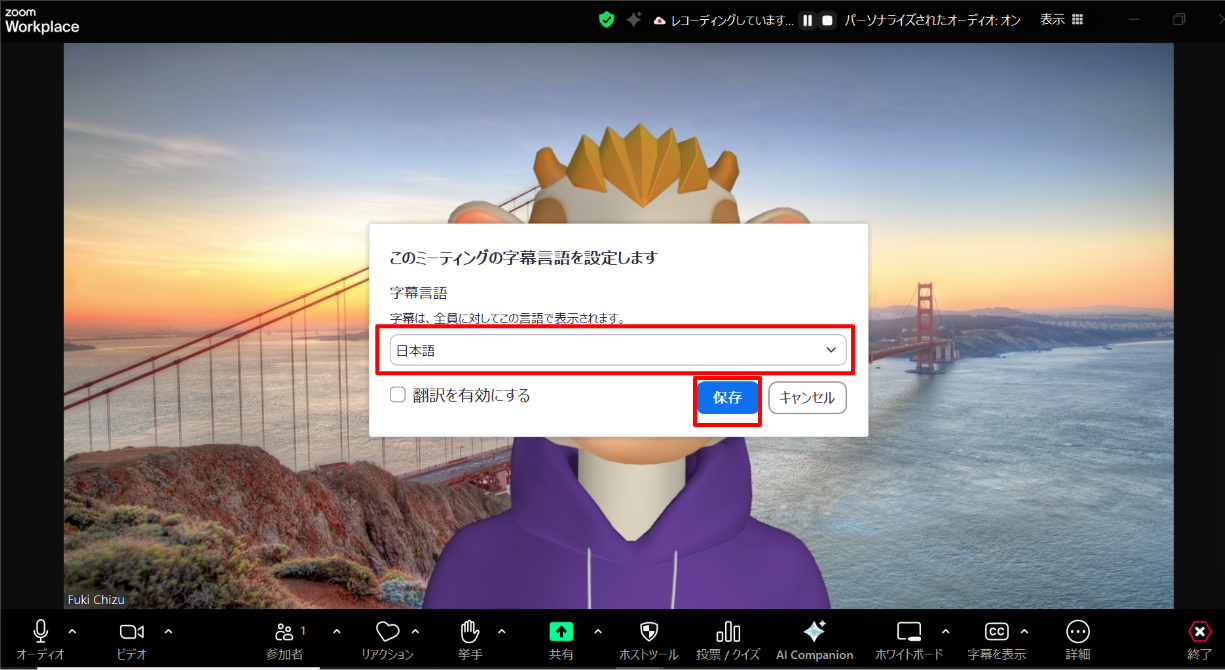The height and width of the screenshot is (670, 1225).
Task: Expand the caret beside ホワイトボード
Action: point(945,631)
